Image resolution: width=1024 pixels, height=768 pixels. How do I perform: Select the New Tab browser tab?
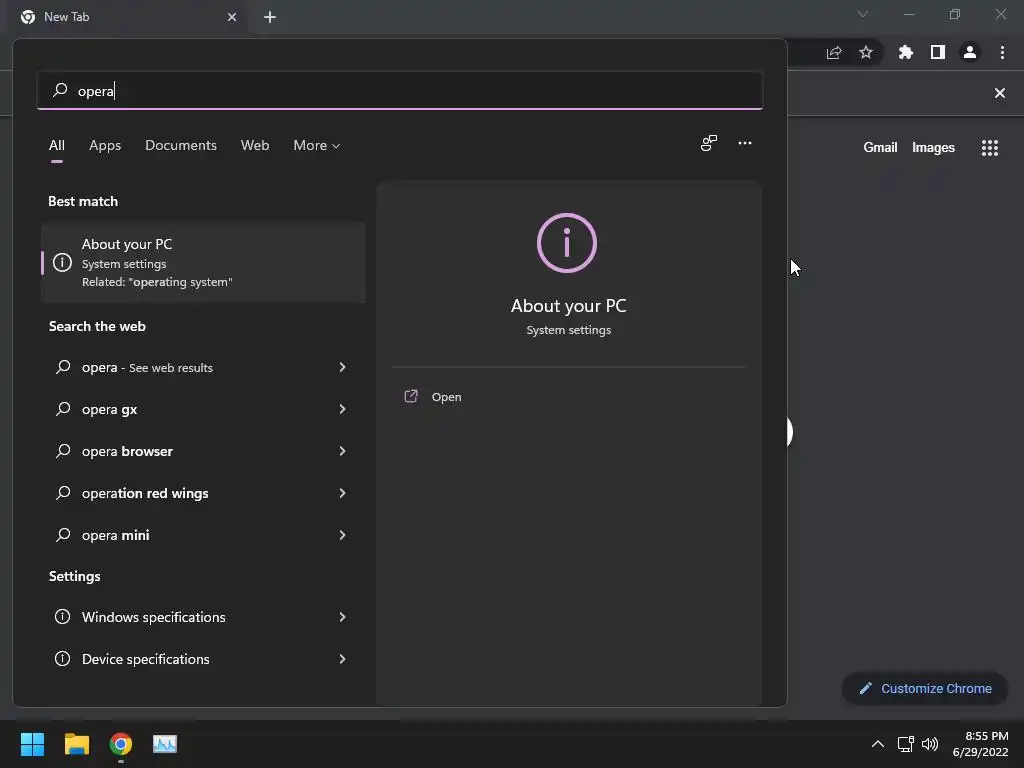[127, 17]
